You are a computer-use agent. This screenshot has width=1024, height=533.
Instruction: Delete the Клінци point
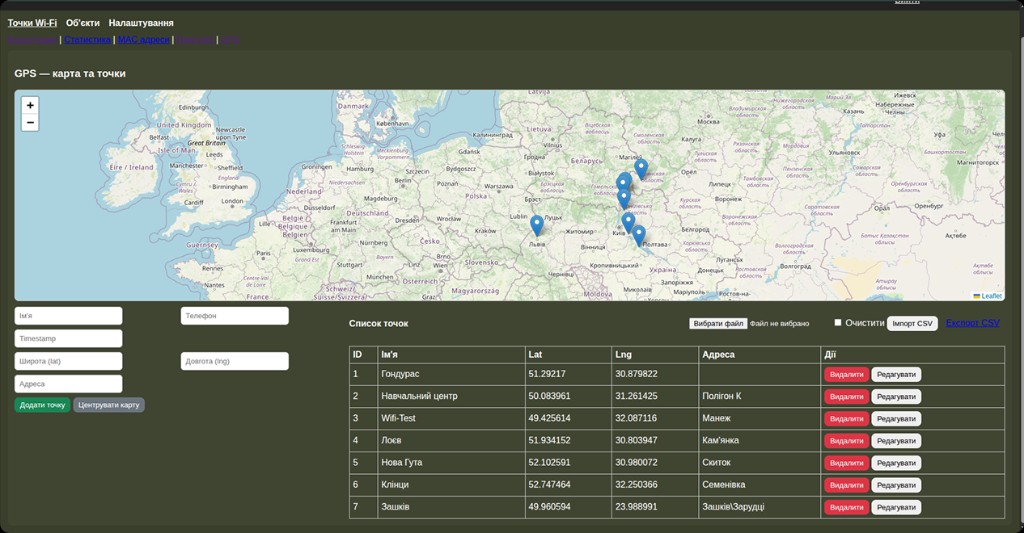(846, 485)
